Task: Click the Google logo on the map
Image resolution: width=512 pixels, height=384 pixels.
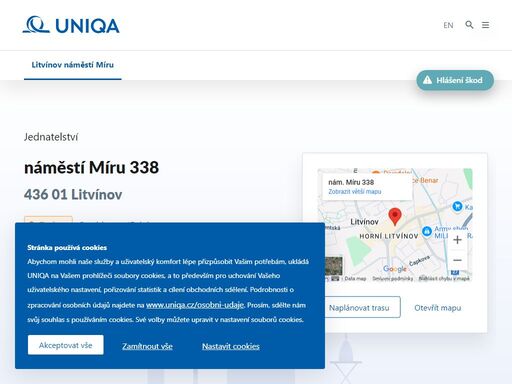Action: click(x=395, y=269)
